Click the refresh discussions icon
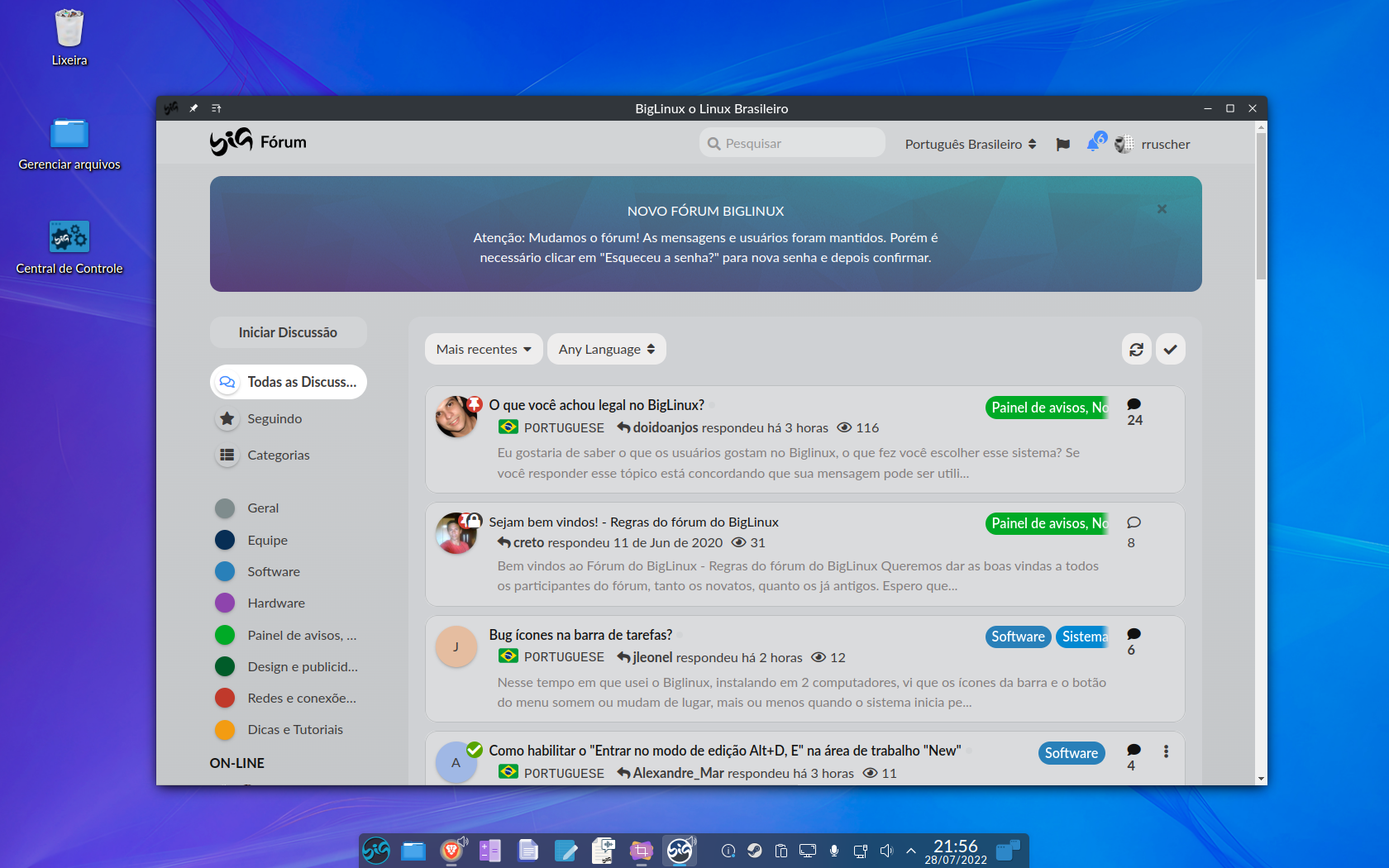This screenshot has width=1389, height=868. 1137,349
